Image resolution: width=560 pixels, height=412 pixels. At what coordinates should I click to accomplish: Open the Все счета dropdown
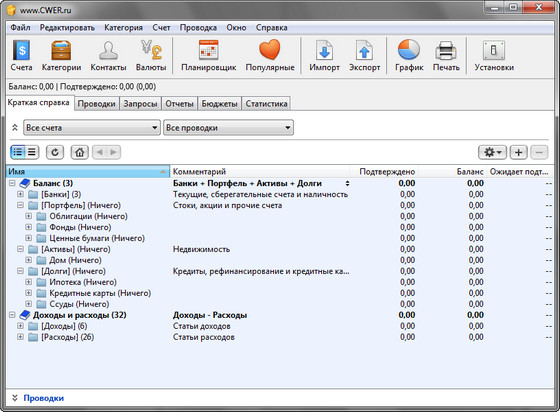tap(91, 128)
